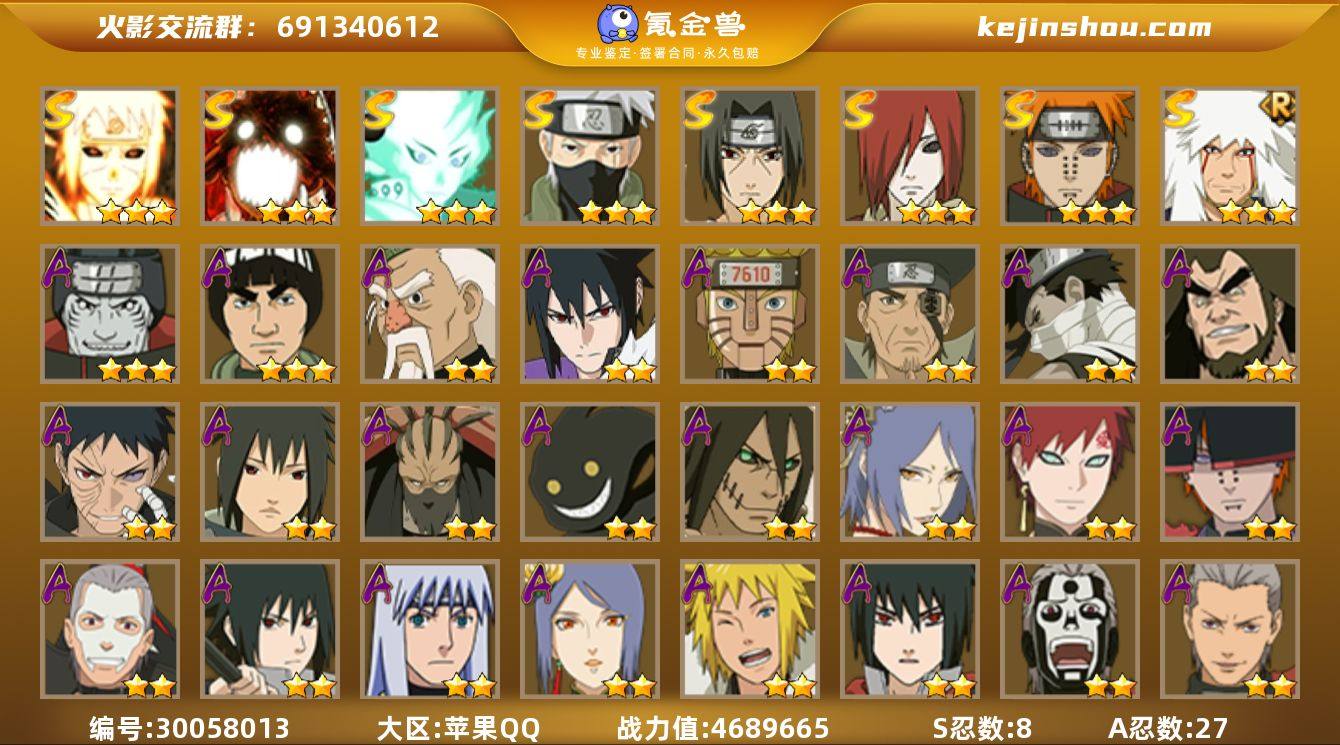Click the group number 691340612
The width and height of the screenshot is (1340, 745).
(x=358, y=27)
